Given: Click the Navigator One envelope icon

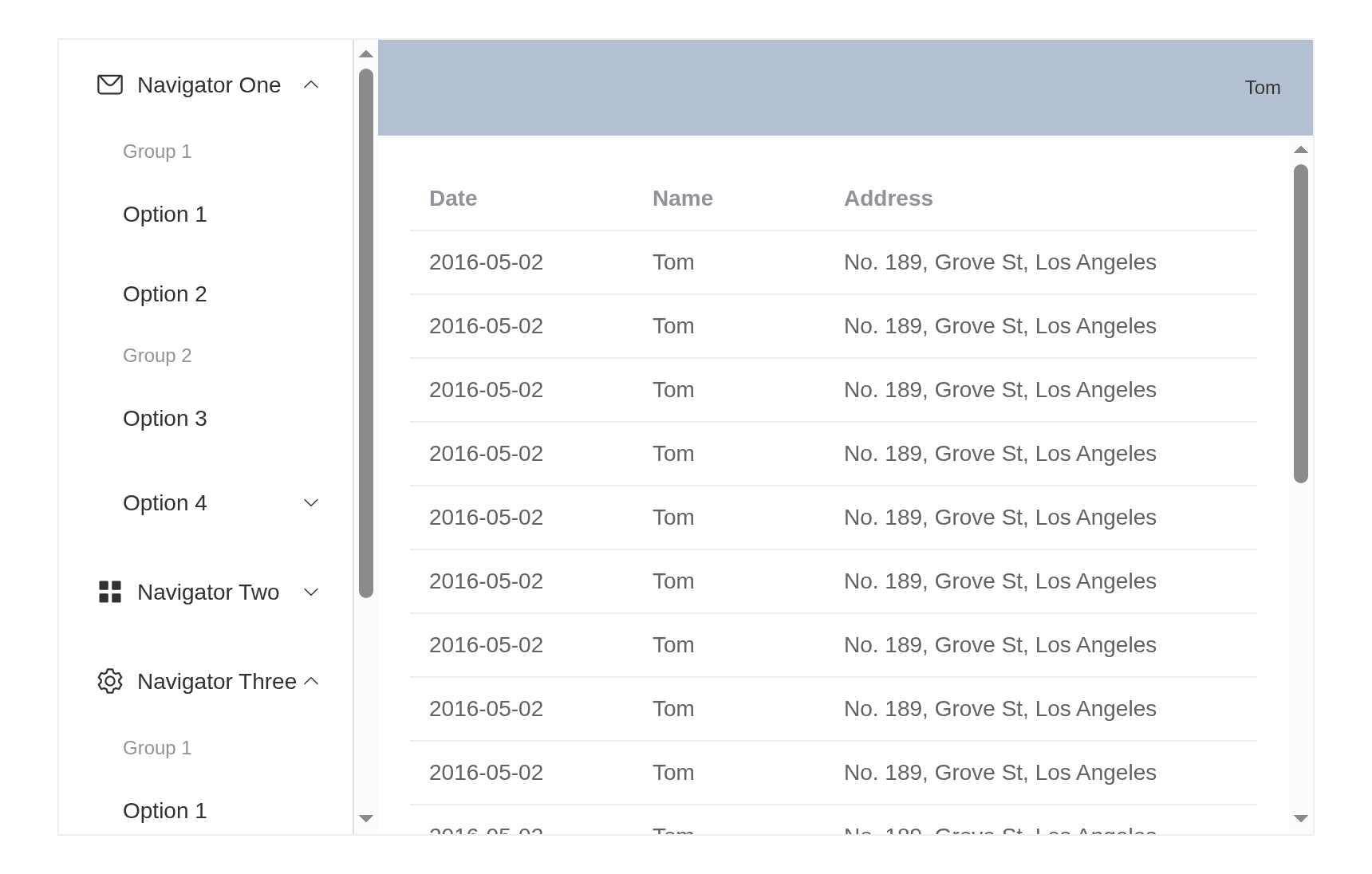Looking at the screenshot, I should click(x=110, y=85).
